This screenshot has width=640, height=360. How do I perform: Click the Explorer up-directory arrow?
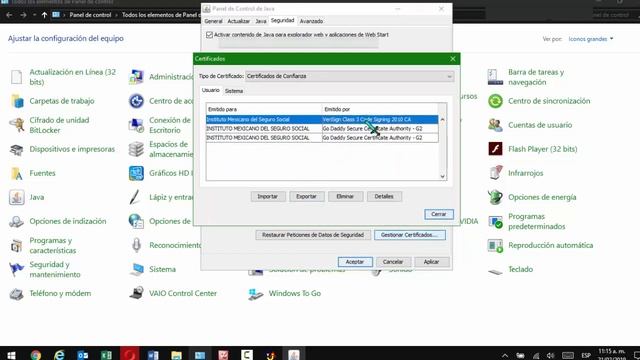[44, 15]
